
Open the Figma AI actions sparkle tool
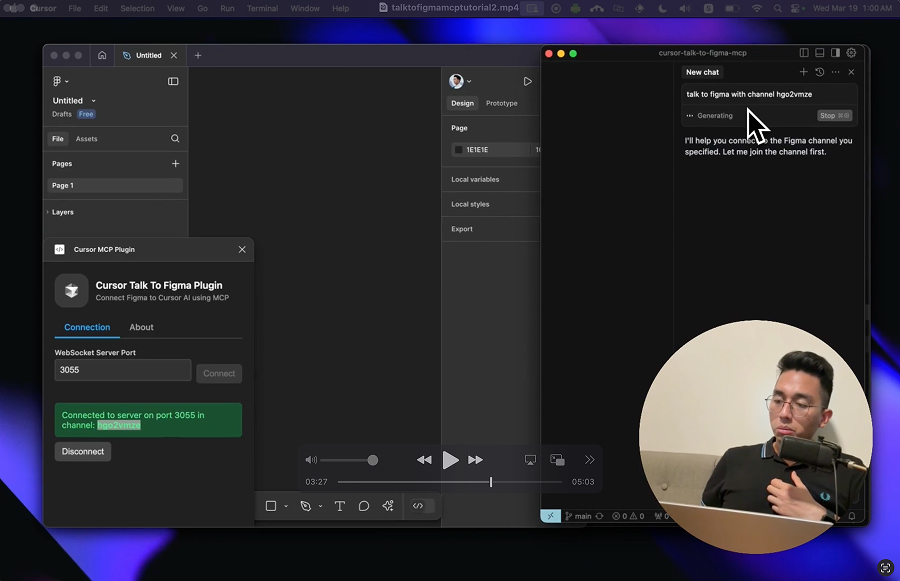click(x=388, y=506)
